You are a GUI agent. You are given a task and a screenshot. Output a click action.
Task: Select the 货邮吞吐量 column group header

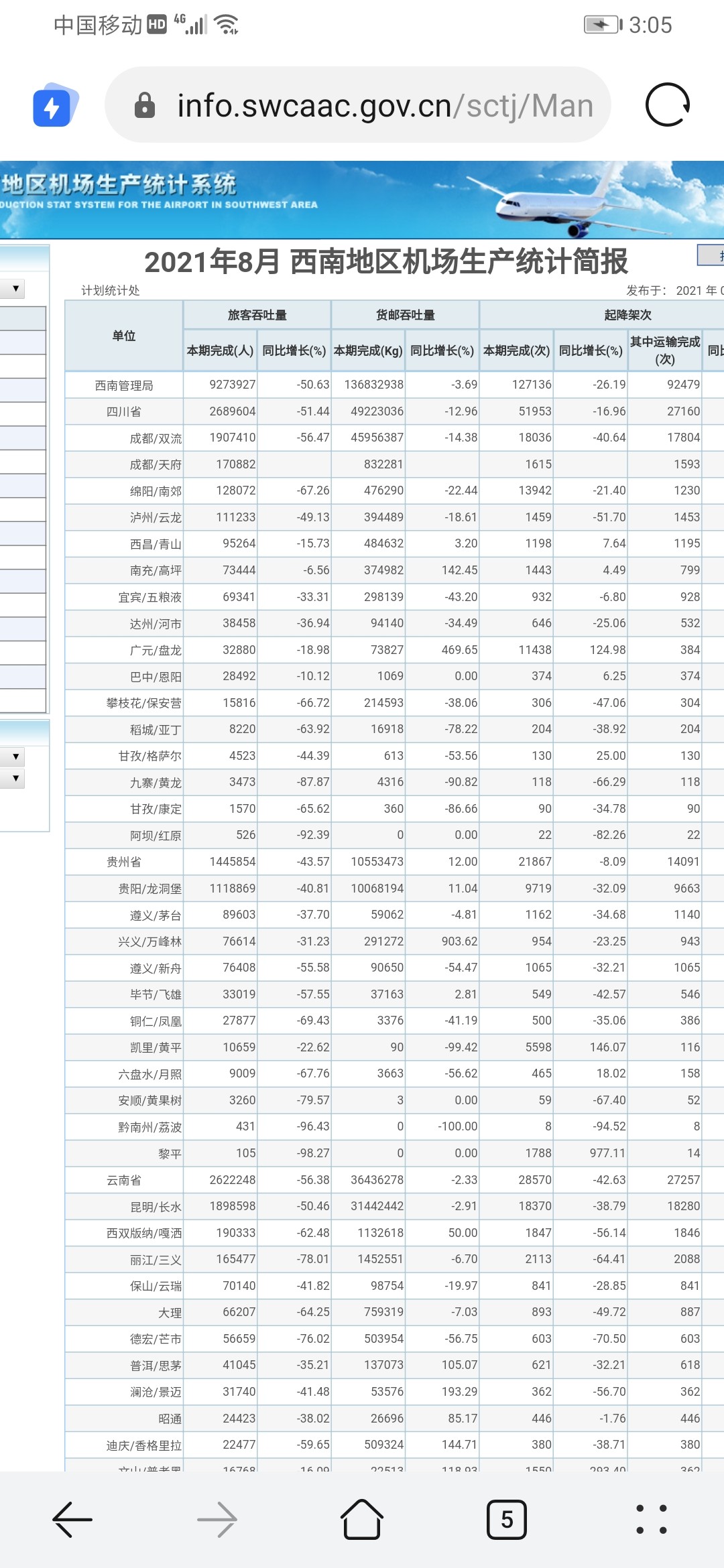pos(405,315)
